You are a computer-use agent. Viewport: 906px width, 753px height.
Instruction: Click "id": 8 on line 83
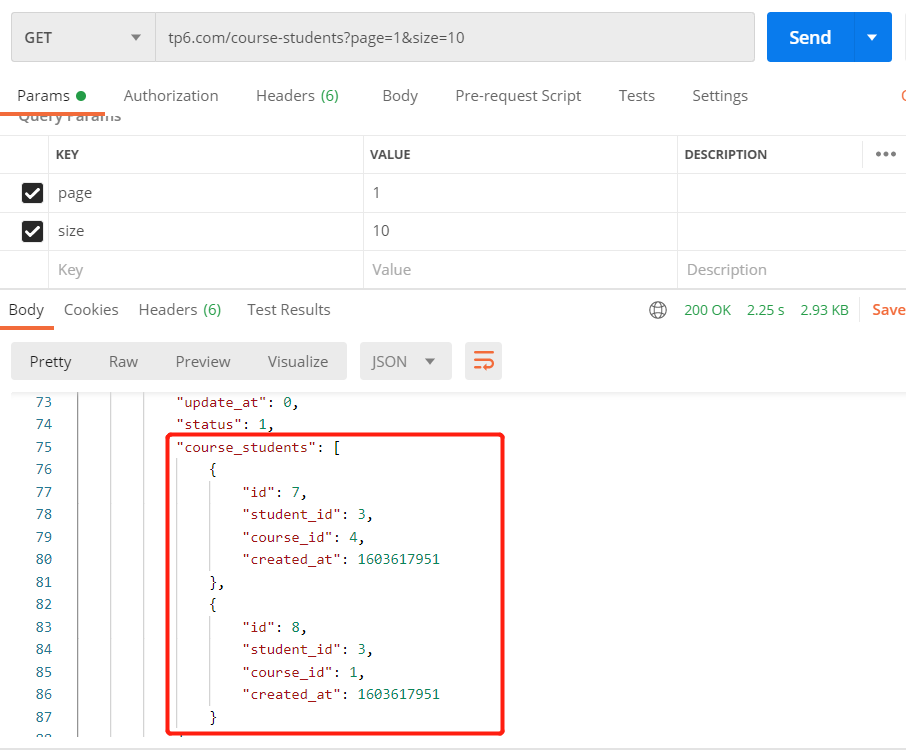[274, 628]
